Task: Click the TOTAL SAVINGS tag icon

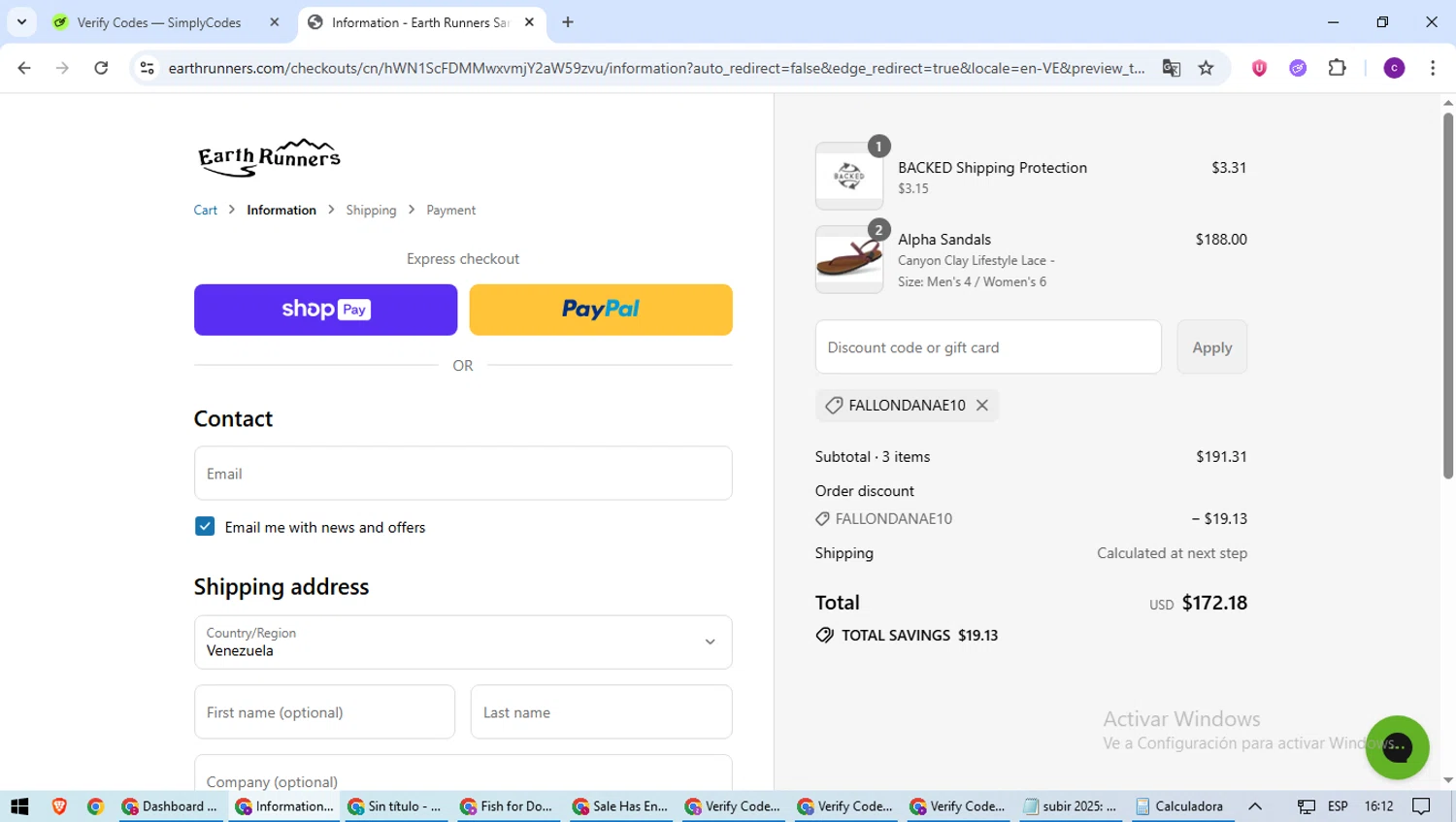Action: tap(825, 636)
